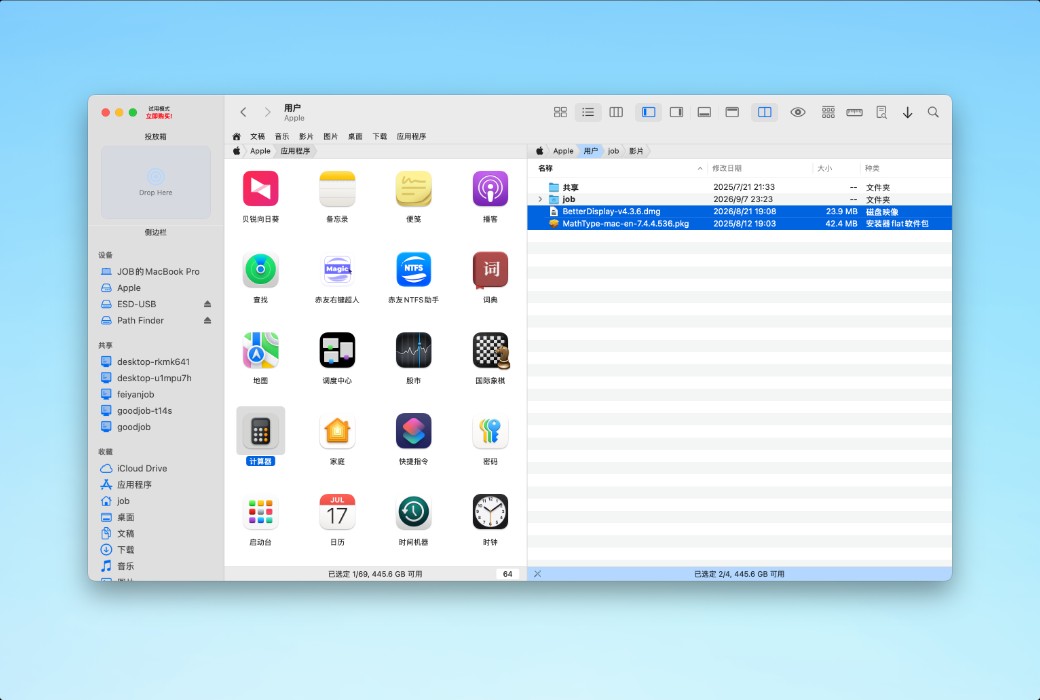Select the 便笺 app icon
1040x700 pixels.
413,188
